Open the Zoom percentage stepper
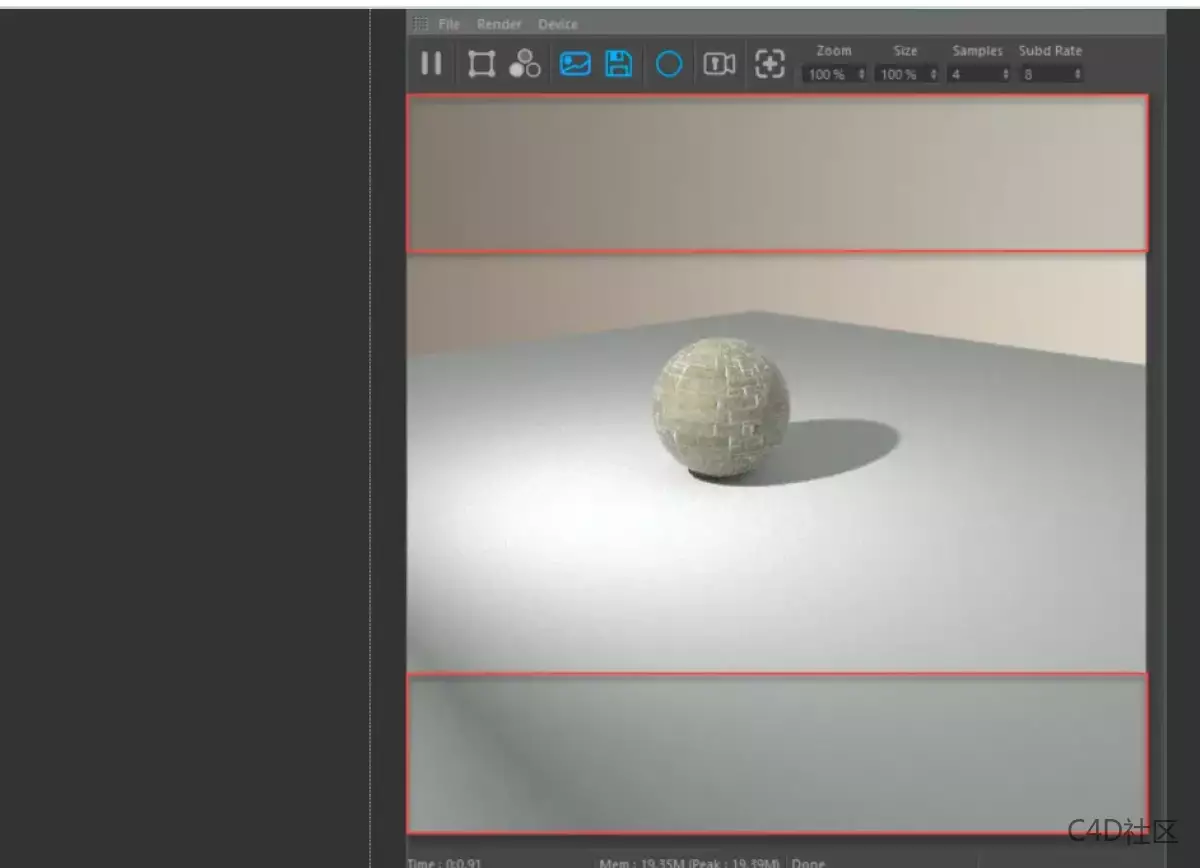The height and width of the screenshot is (868, 1200). coord(863,73)
